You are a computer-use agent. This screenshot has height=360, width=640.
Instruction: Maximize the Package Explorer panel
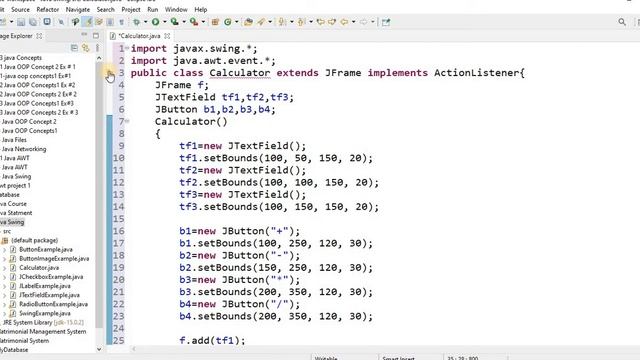point(96,36)
